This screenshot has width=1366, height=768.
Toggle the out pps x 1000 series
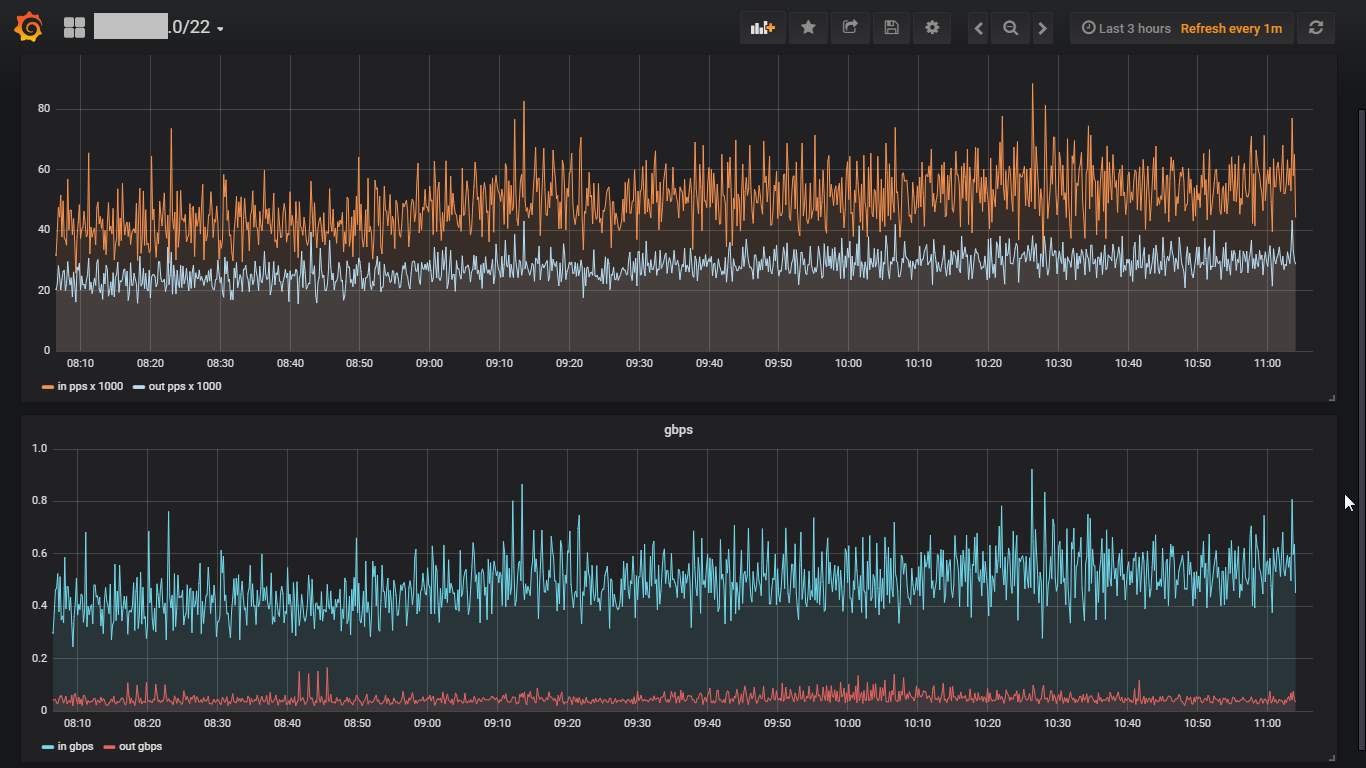[184, 386]
